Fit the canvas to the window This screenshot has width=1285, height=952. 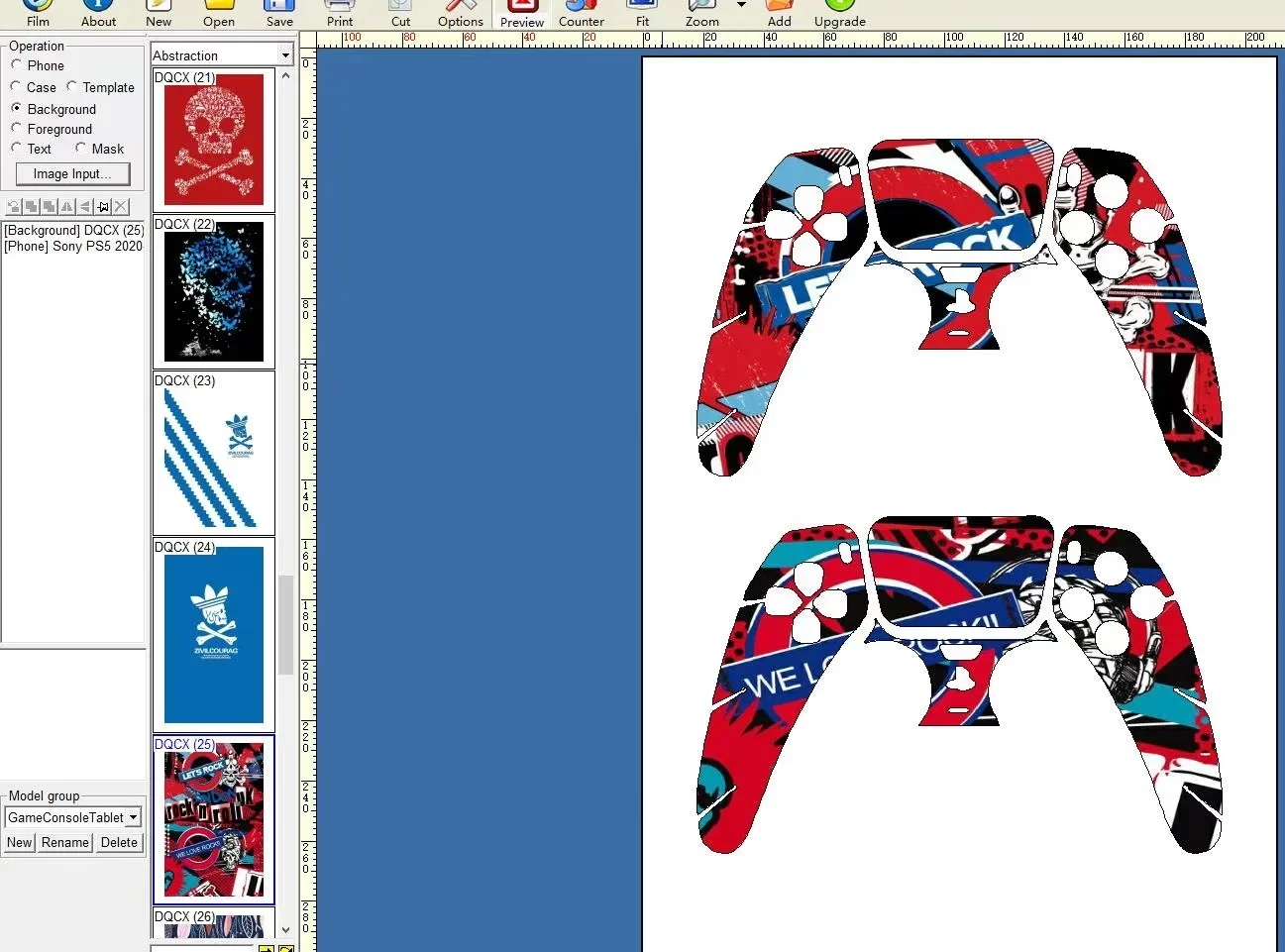[x=642, y=14]
